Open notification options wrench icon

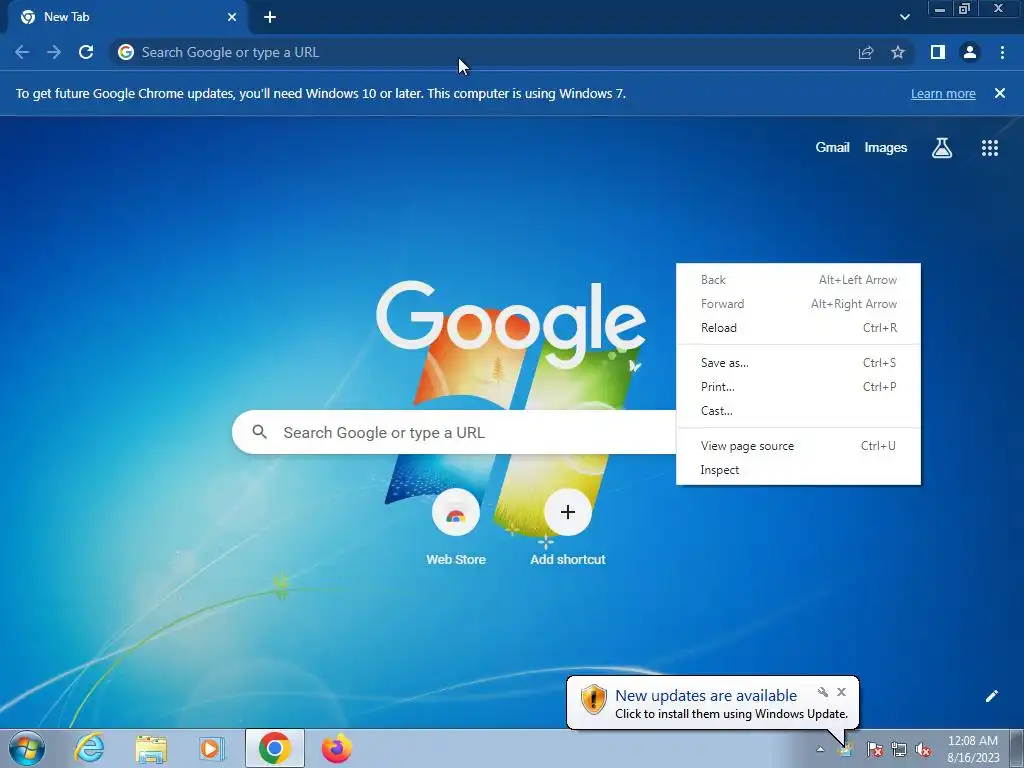[823, 692]
